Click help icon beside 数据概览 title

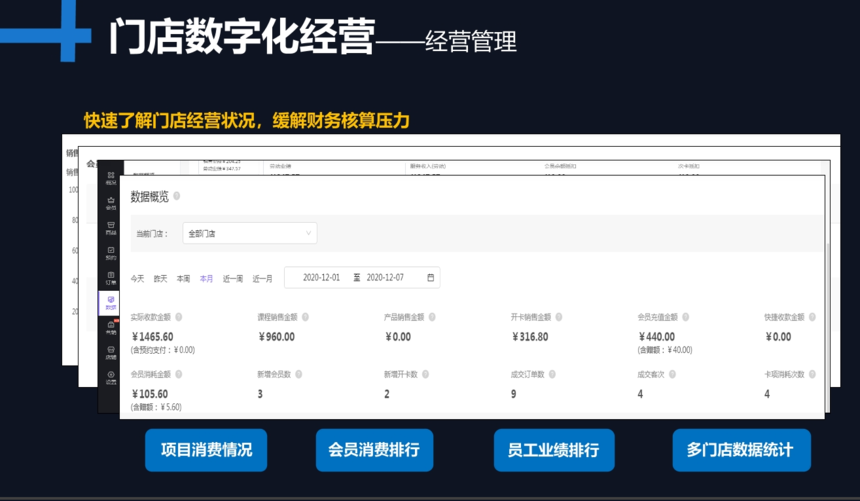(x=177, y=196)
